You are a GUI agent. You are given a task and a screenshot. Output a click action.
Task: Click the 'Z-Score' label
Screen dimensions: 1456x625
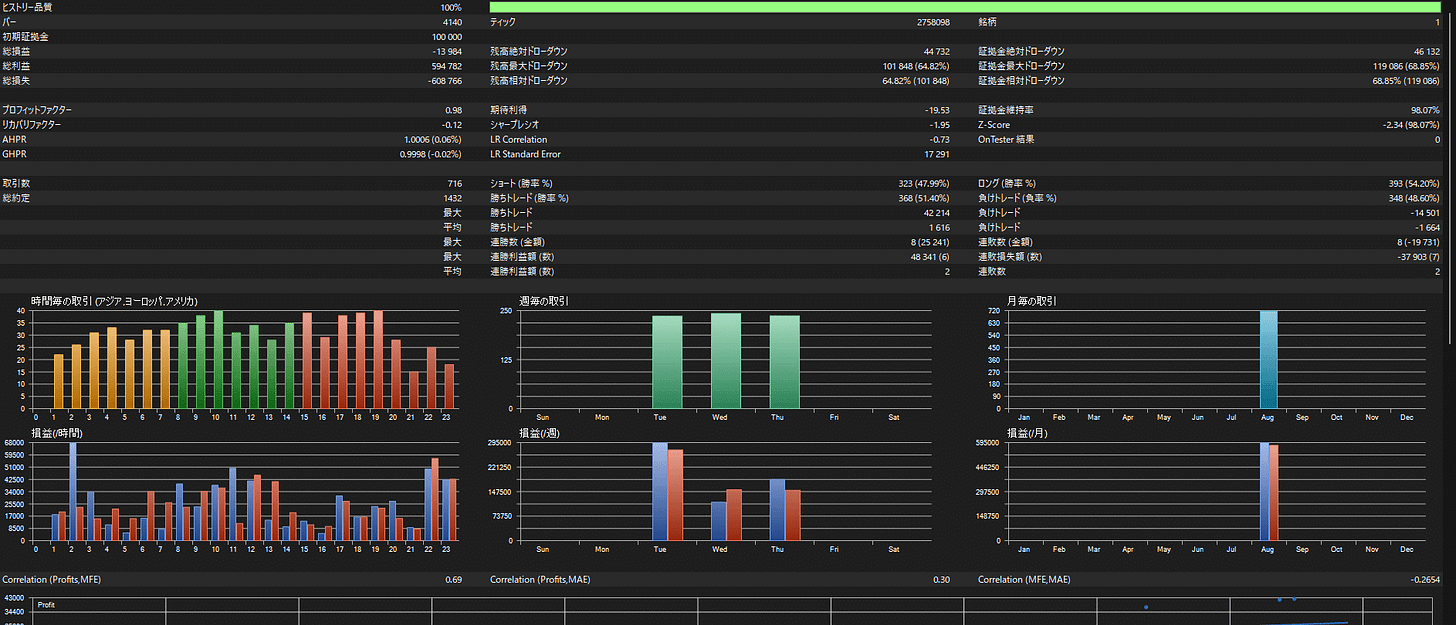click(993, 125)
